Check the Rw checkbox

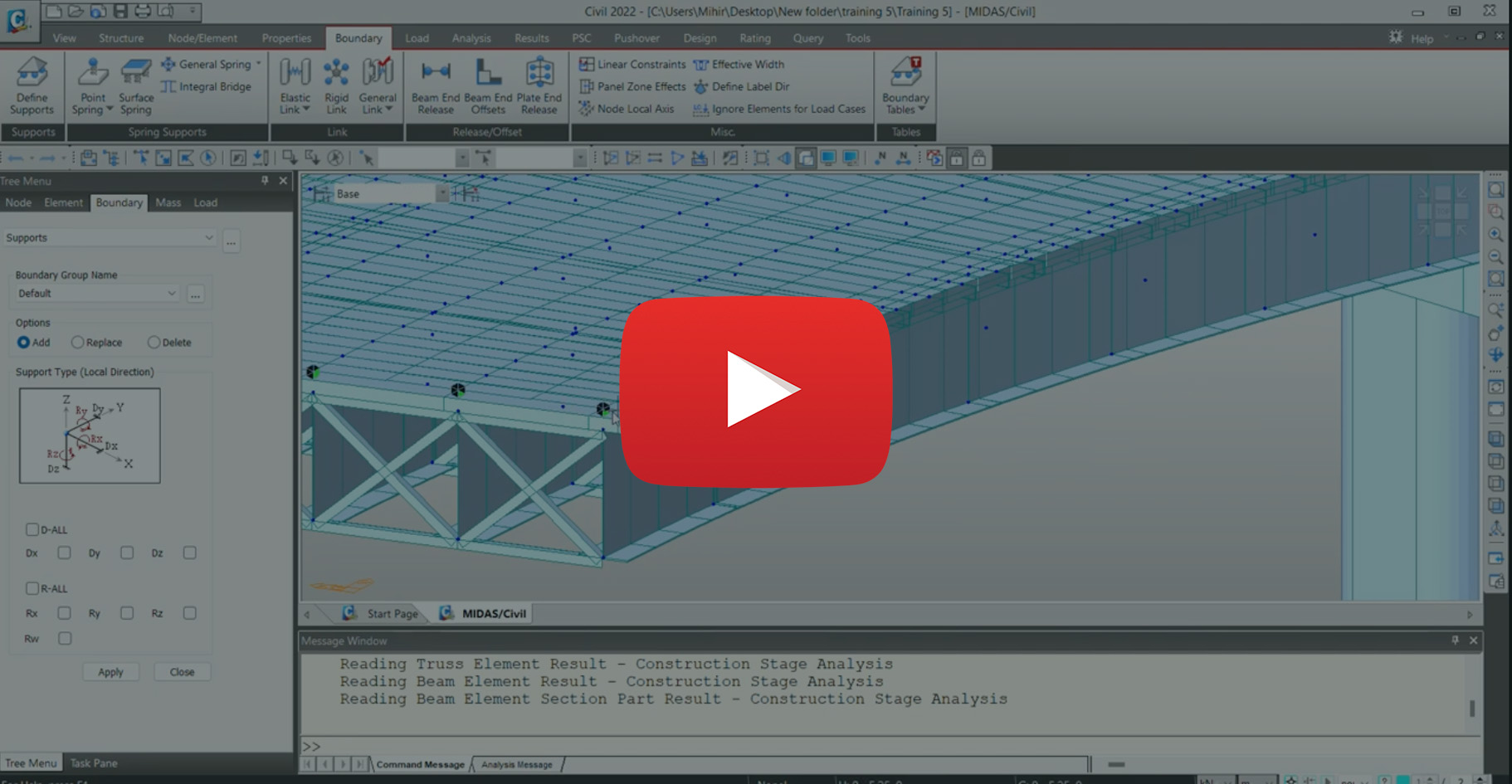point(65,638)
